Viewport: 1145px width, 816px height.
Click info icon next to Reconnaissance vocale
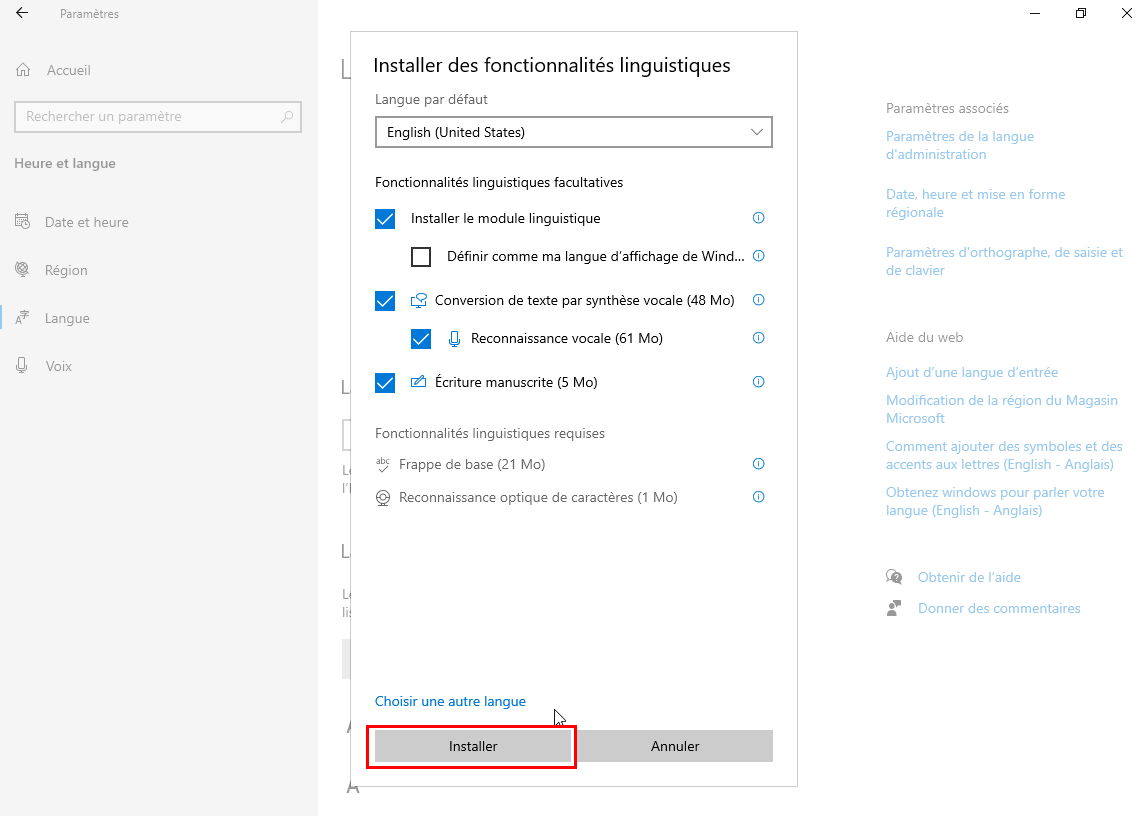coord(758,338)
